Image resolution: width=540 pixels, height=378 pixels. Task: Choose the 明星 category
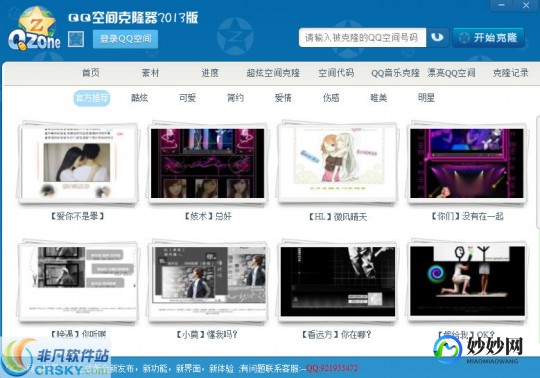click(426, 98)
